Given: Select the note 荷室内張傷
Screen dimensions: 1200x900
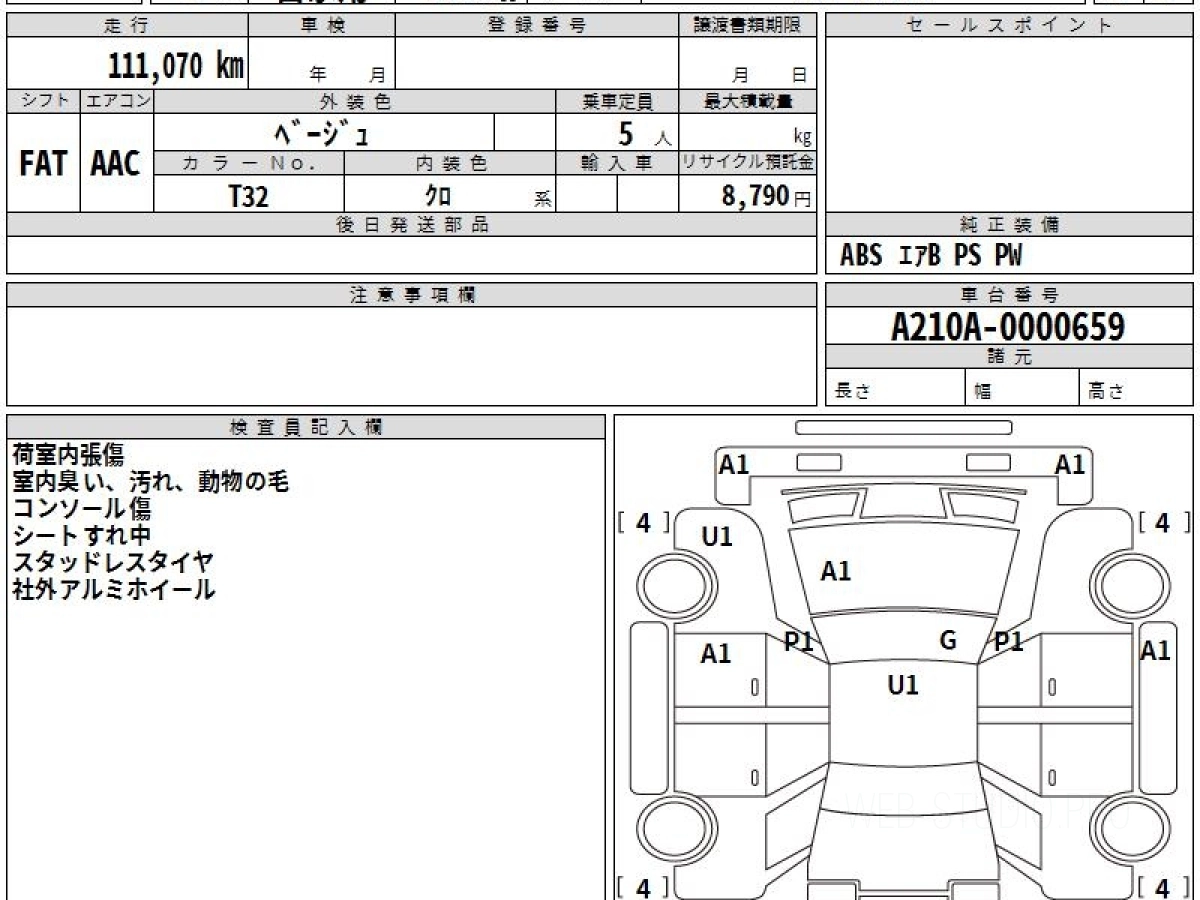Looking at the screenshot, I should point(69,456).
